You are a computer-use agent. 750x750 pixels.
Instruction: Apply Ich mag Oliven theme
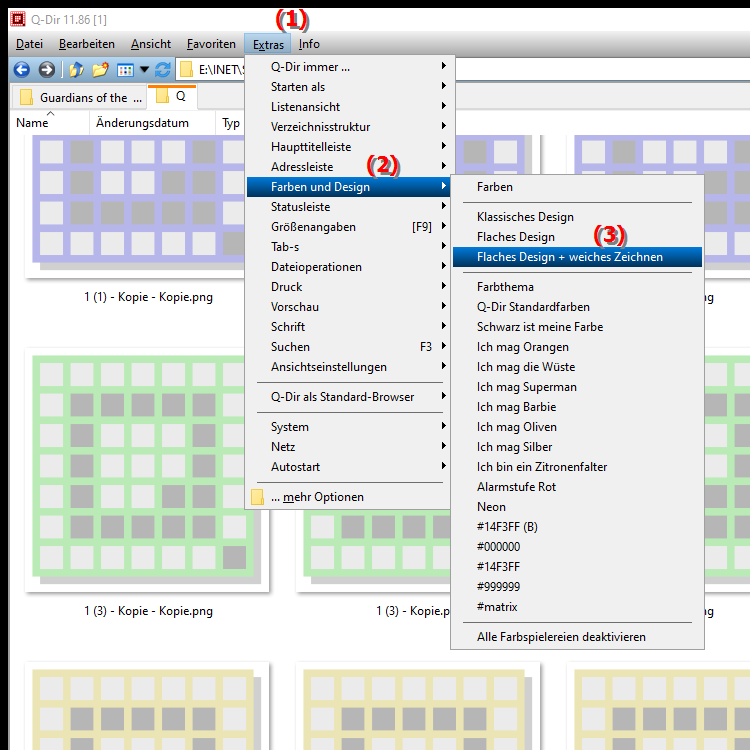coord(577,427)
